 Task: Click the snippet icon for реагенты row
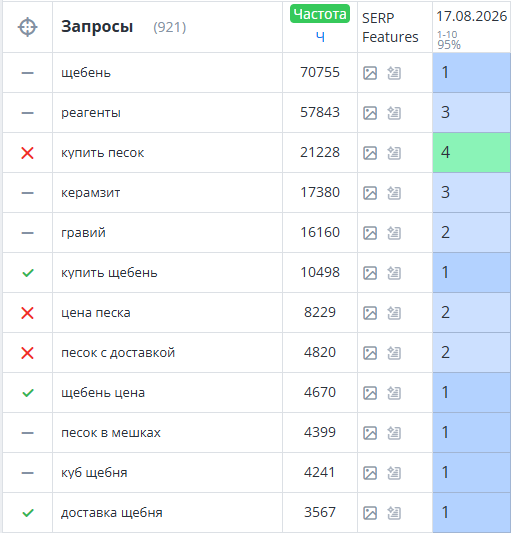394,113
